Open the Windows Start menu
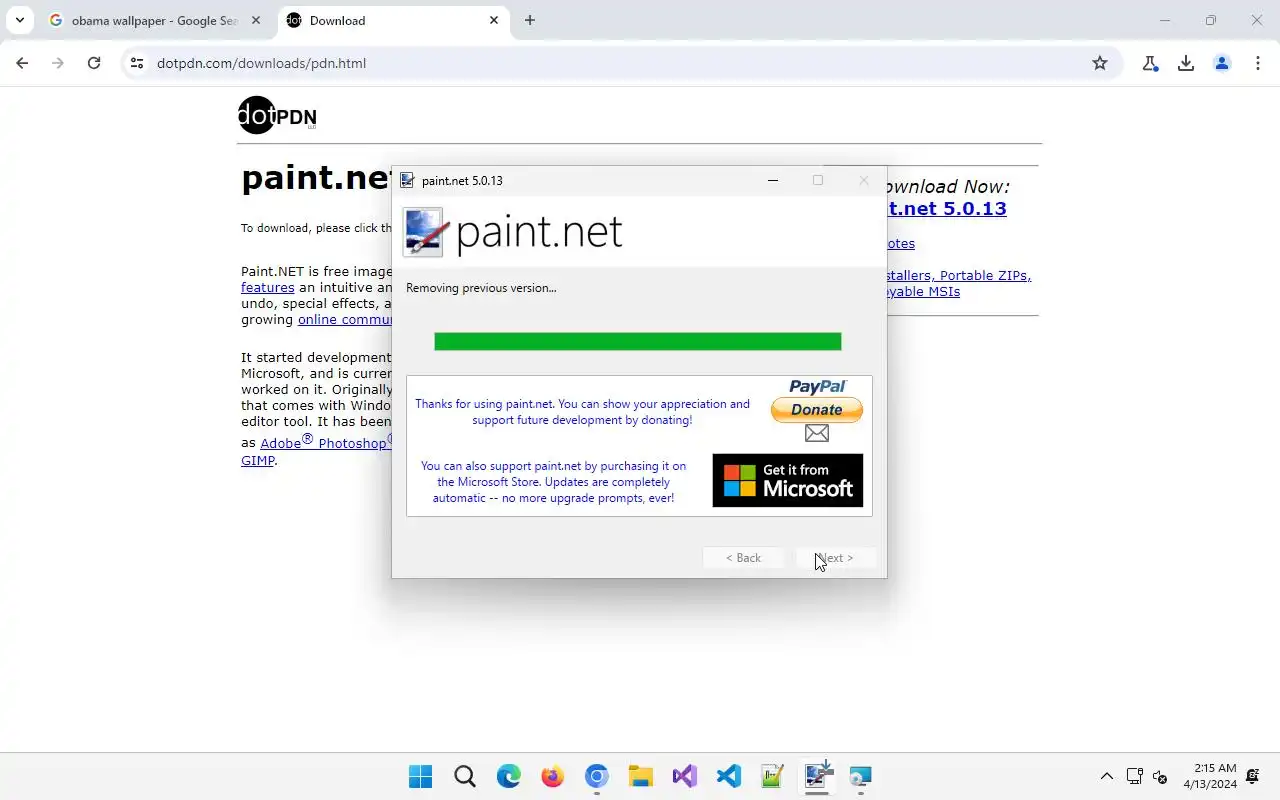Image resolution: width=1280 pixels, height=800 pixels. pyautogui.click(x=421, y=776)
